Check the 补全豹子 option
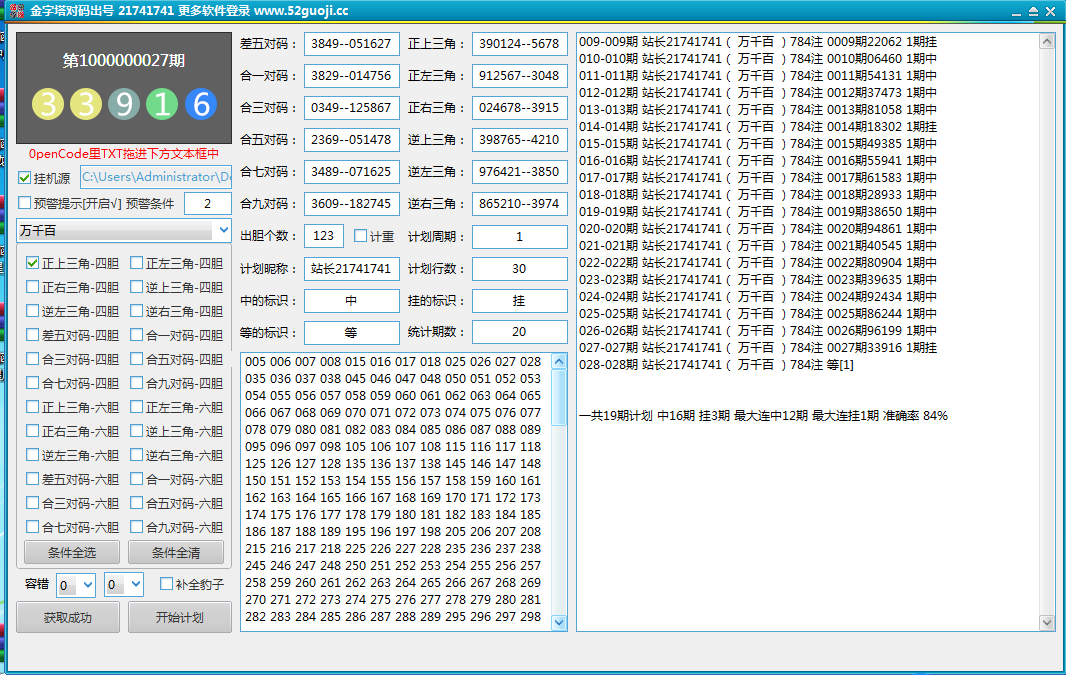Image resolution: width=1066 pixels, height=675 pixels. tap(166, 584)
